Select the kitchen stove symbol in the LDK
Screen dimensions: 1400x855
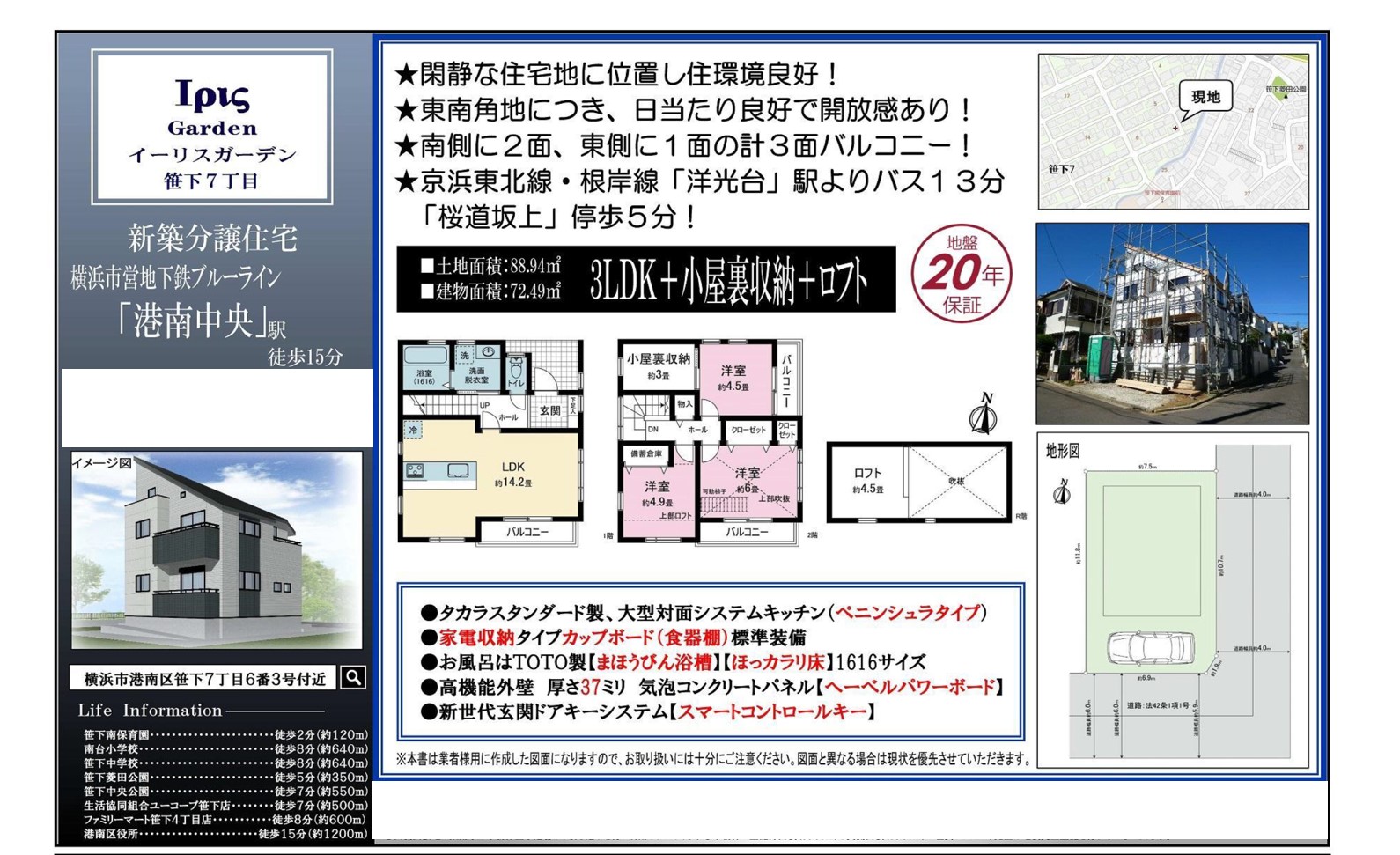click(415, 471)
